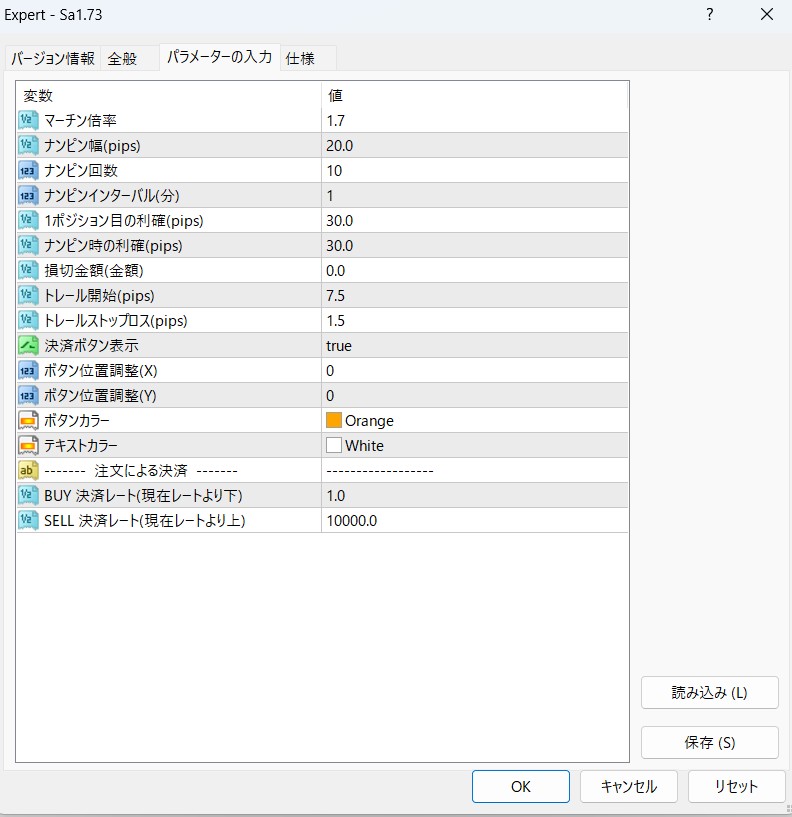Click the icon beside SELL 決済レート row
The height and width of the screenshot is (817, 792).
[28, 520]
